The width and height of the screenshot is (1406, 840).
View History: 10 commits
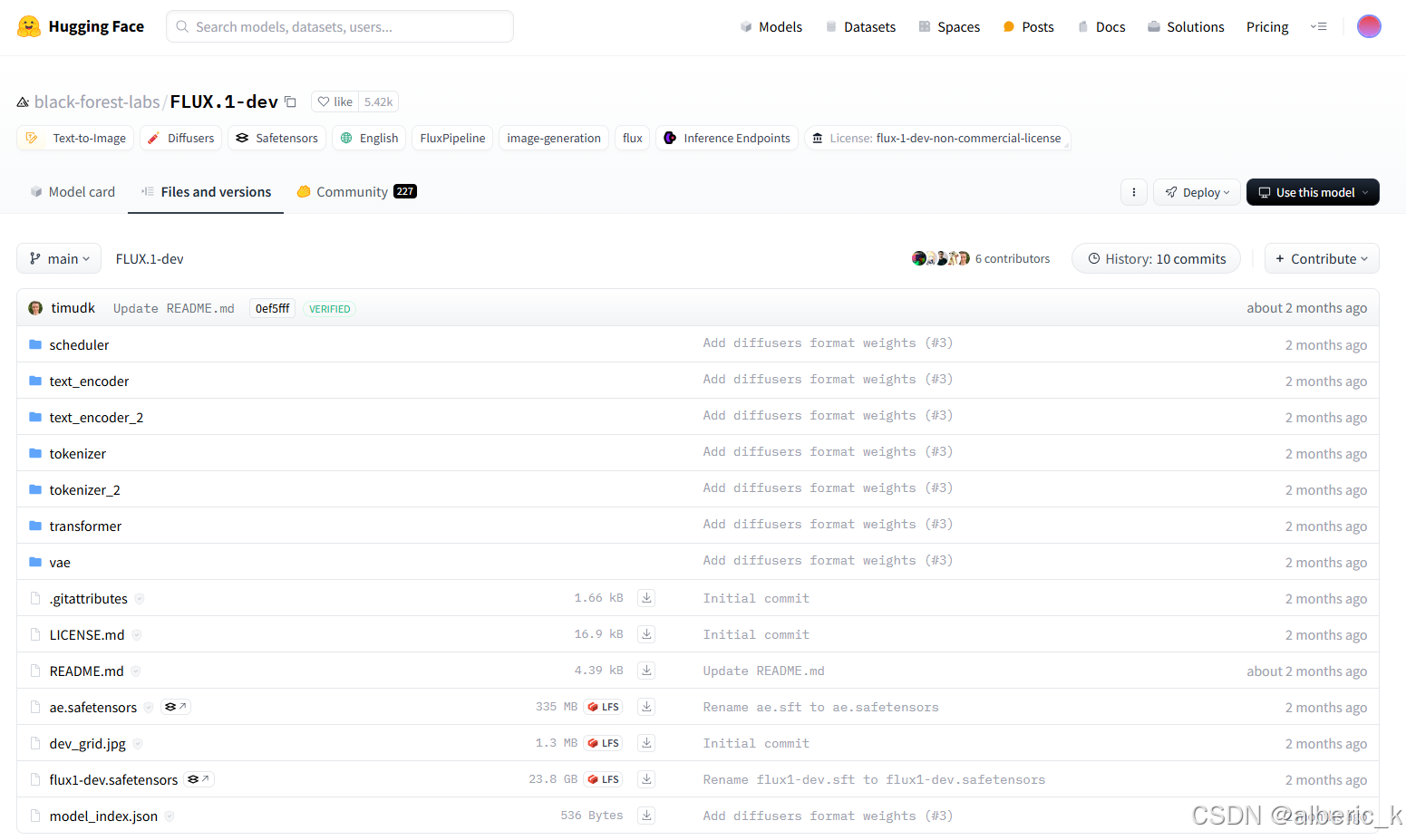[x=1156, y=258]
